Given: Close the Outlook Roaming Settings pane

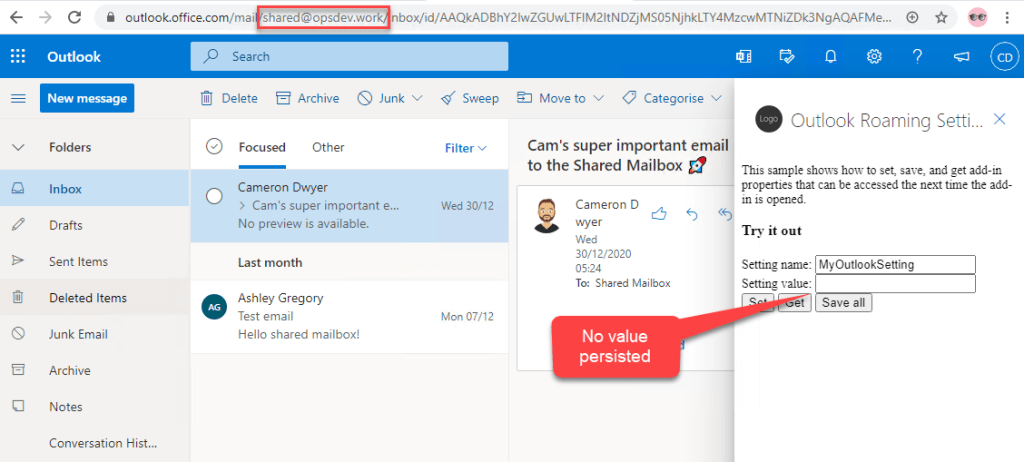Looking at the screenshot, I should tap(999, 120).
